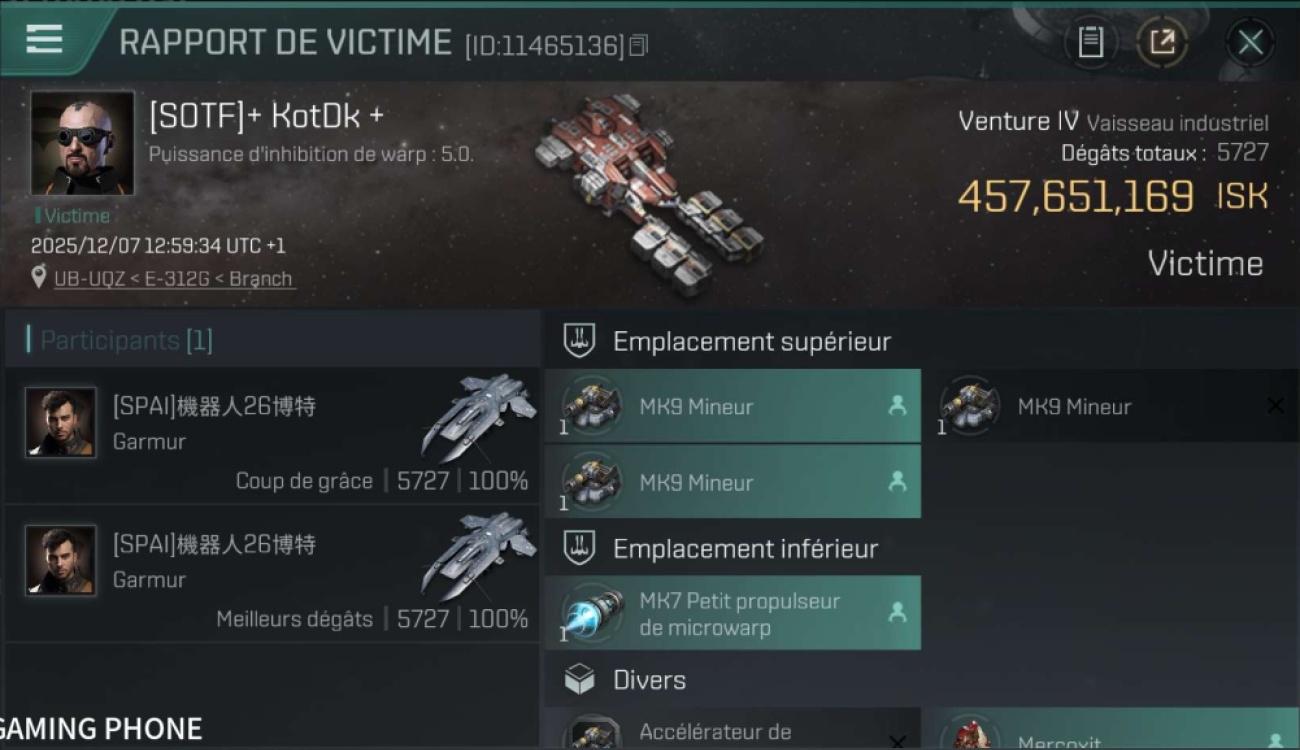Open the hamburger menu
The image size is (1300, 750).
click(44, 39)
